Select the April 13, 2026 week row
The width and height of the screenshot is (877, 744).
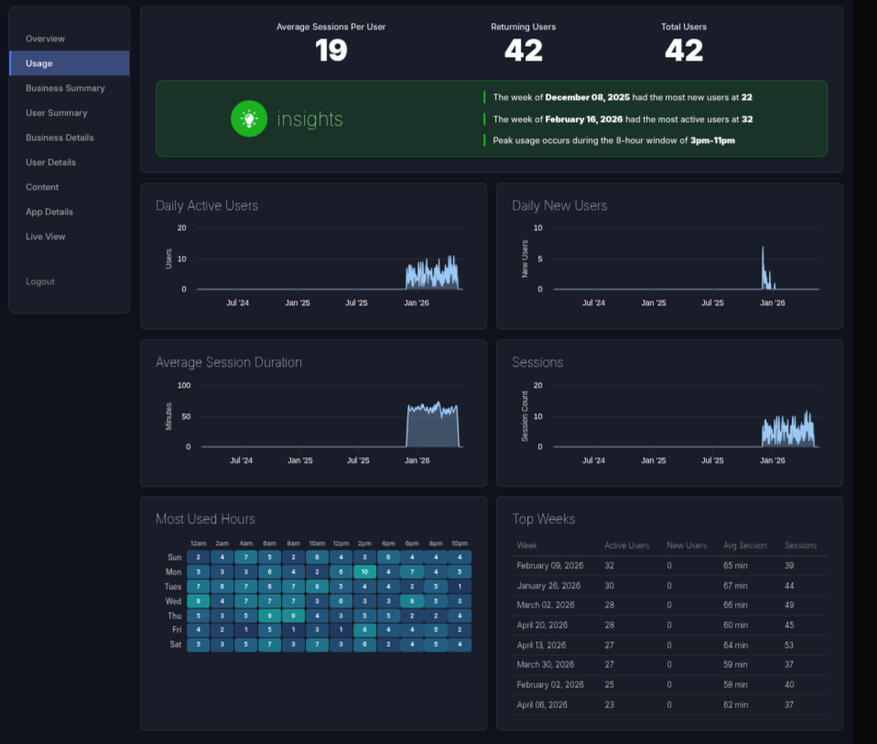pos(669,645)
